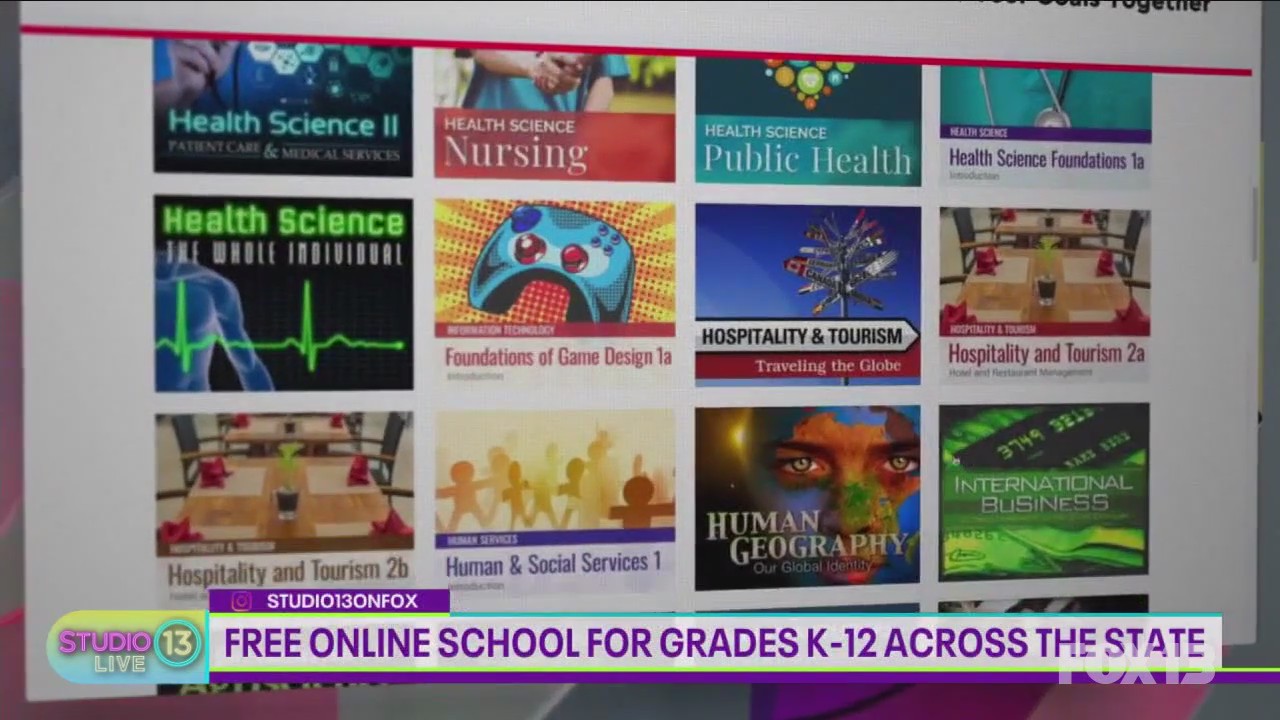Image resolution: width=1280 pixels, height=720 pixels.
Task: Open the Human Geography course tile
Action: pos(807,495)
